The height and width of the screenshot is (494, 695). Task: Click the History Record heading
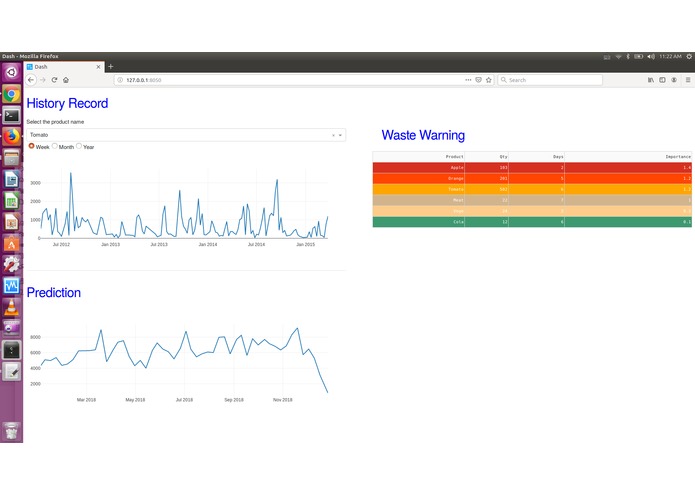67,104
